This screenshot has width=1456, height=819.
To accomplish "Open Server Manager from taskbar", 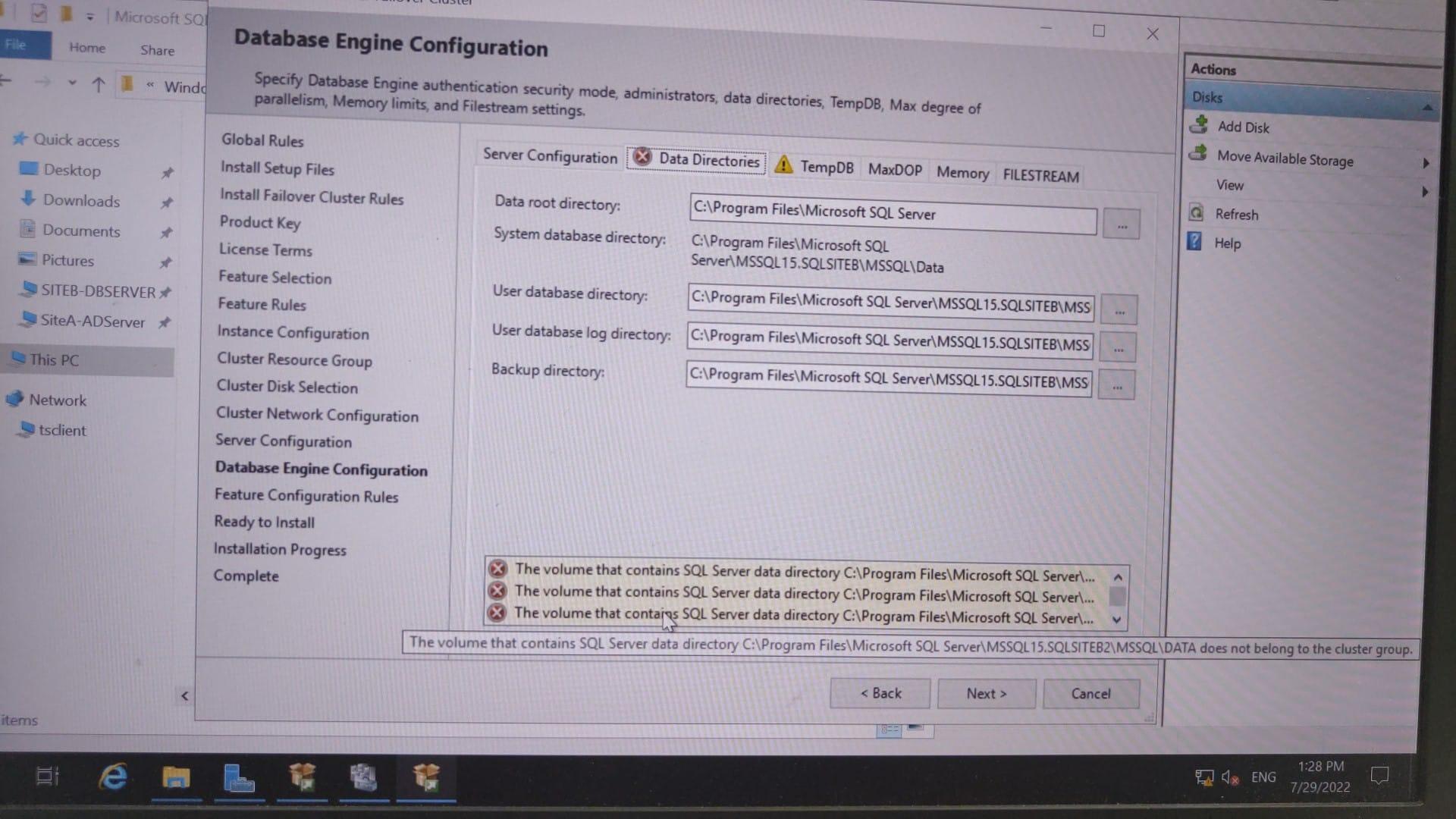I will pyautogui.click(x=238, y=778).
